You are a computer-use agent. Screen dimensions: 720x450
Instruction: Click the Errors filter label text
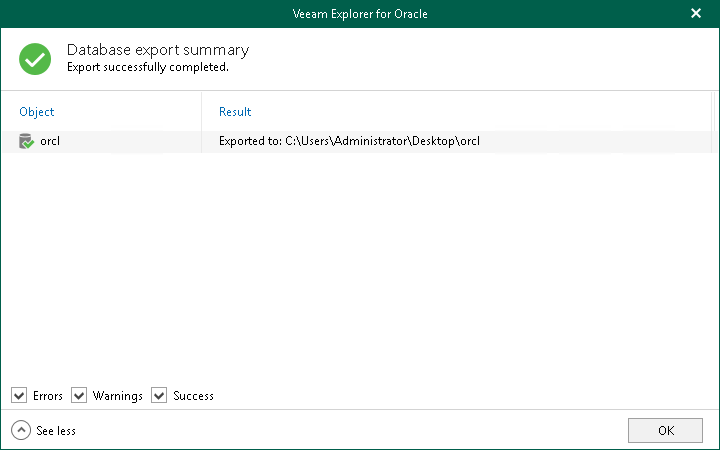coord(48,396)
